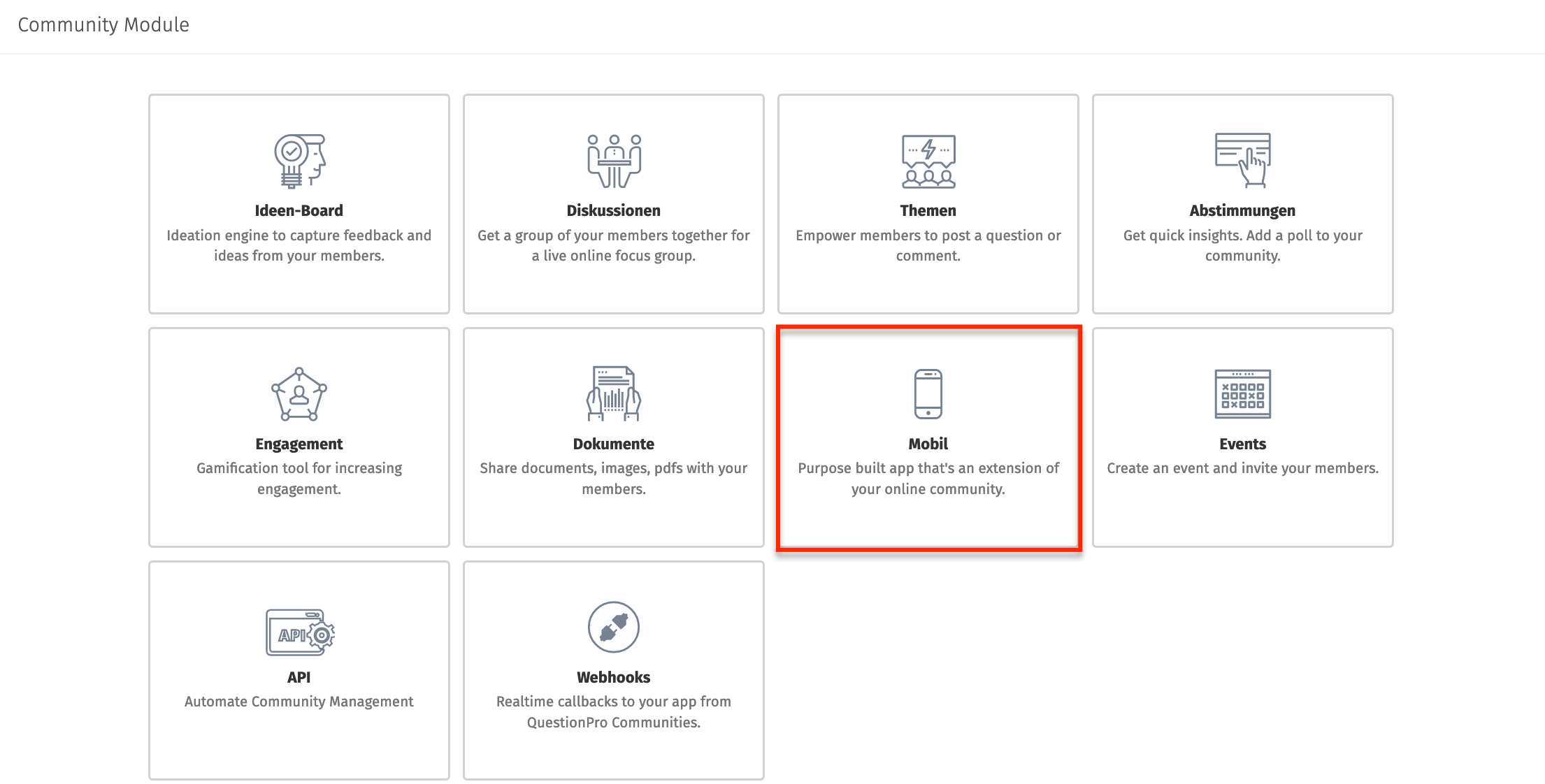This screenshot has height=784, width=1545.
Task: Select the Events calendar icon
Action: click(x=1242, y=393)
